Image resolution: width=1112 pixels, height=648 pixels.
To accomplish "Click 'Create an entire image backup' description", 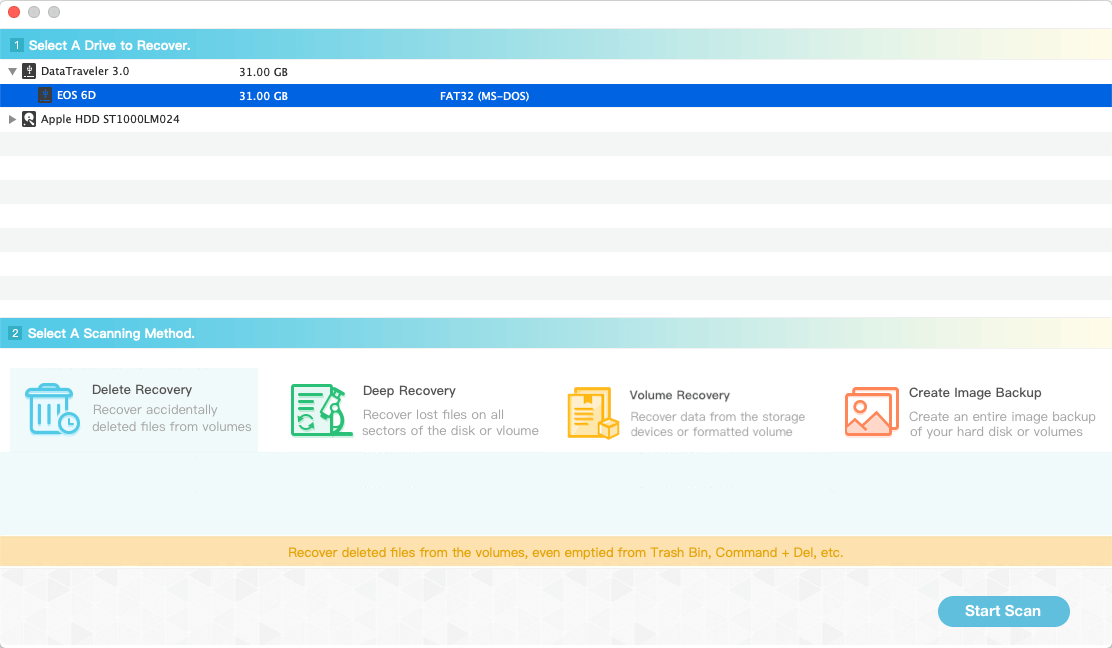I will [1002, 424].
